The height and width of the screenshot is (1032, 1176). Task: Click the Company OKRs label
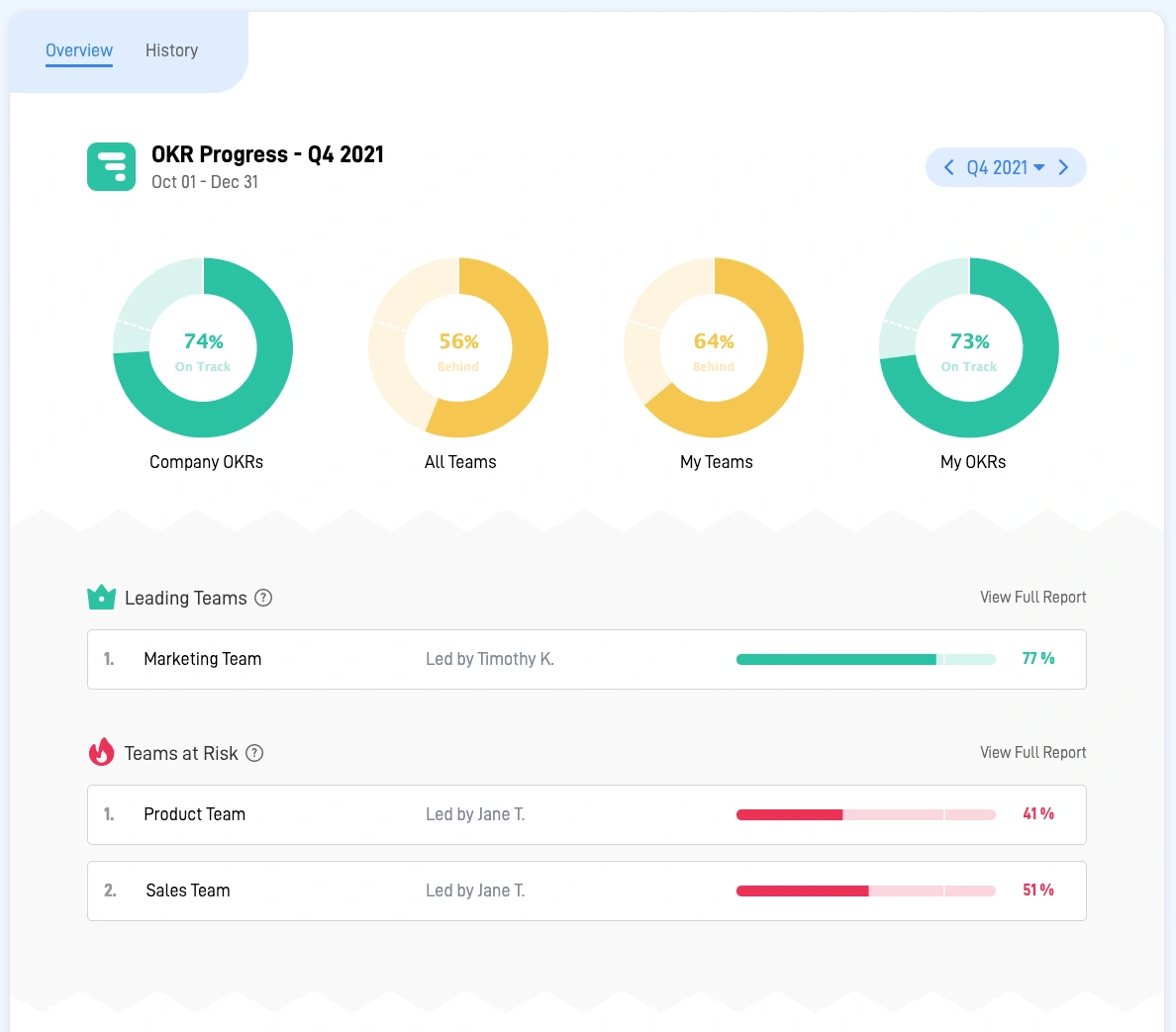206,462
